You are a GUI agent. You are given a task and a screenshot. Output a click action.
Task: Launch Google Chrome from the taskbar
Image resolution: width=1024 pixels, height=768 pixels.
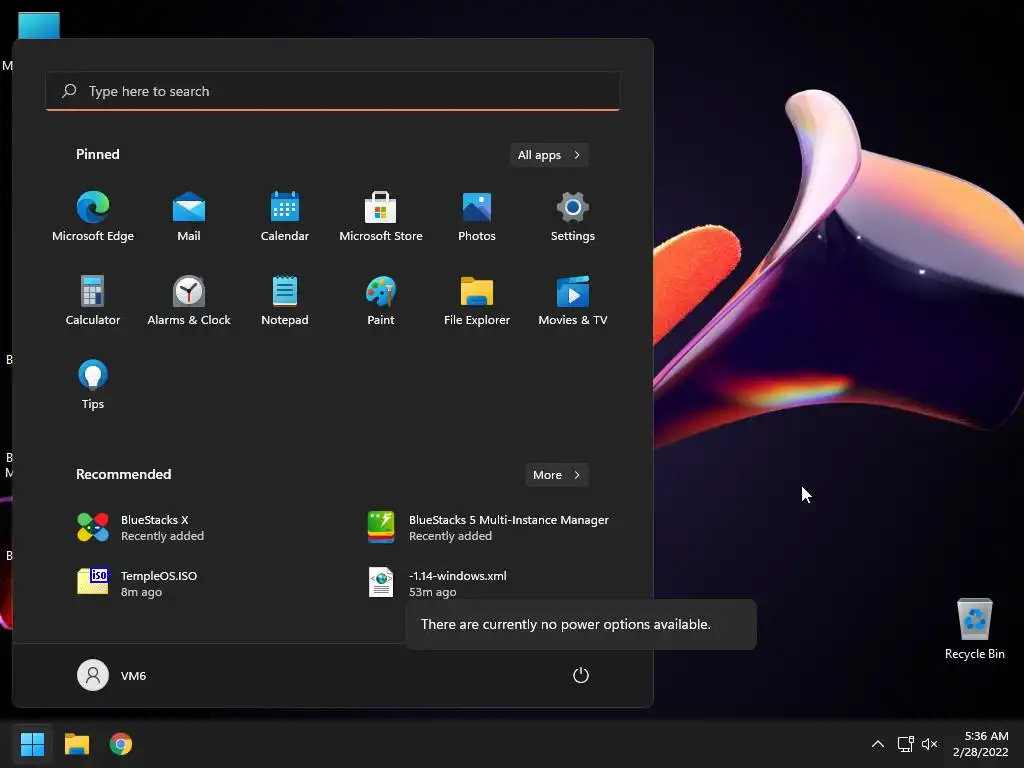tap(121, 744)
